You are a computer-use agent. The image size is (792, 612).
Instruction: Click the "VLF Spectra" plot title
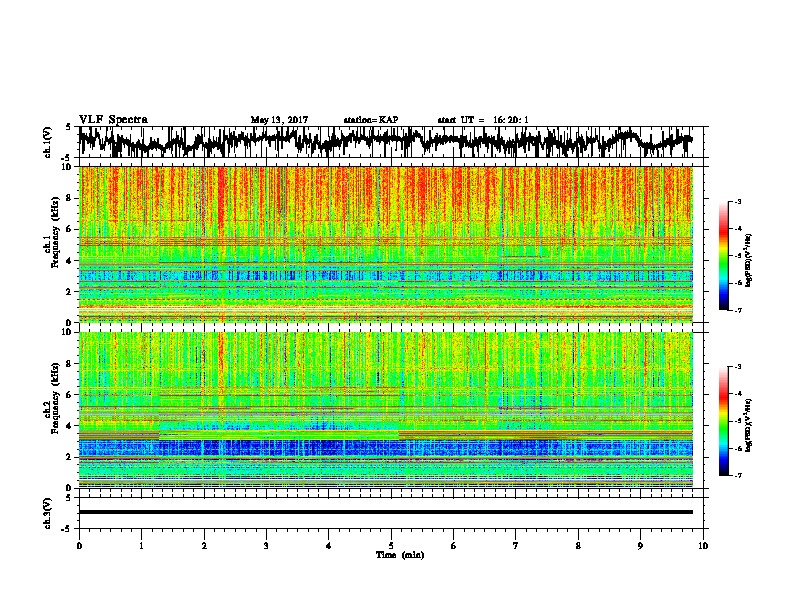[x=113, y=119]
